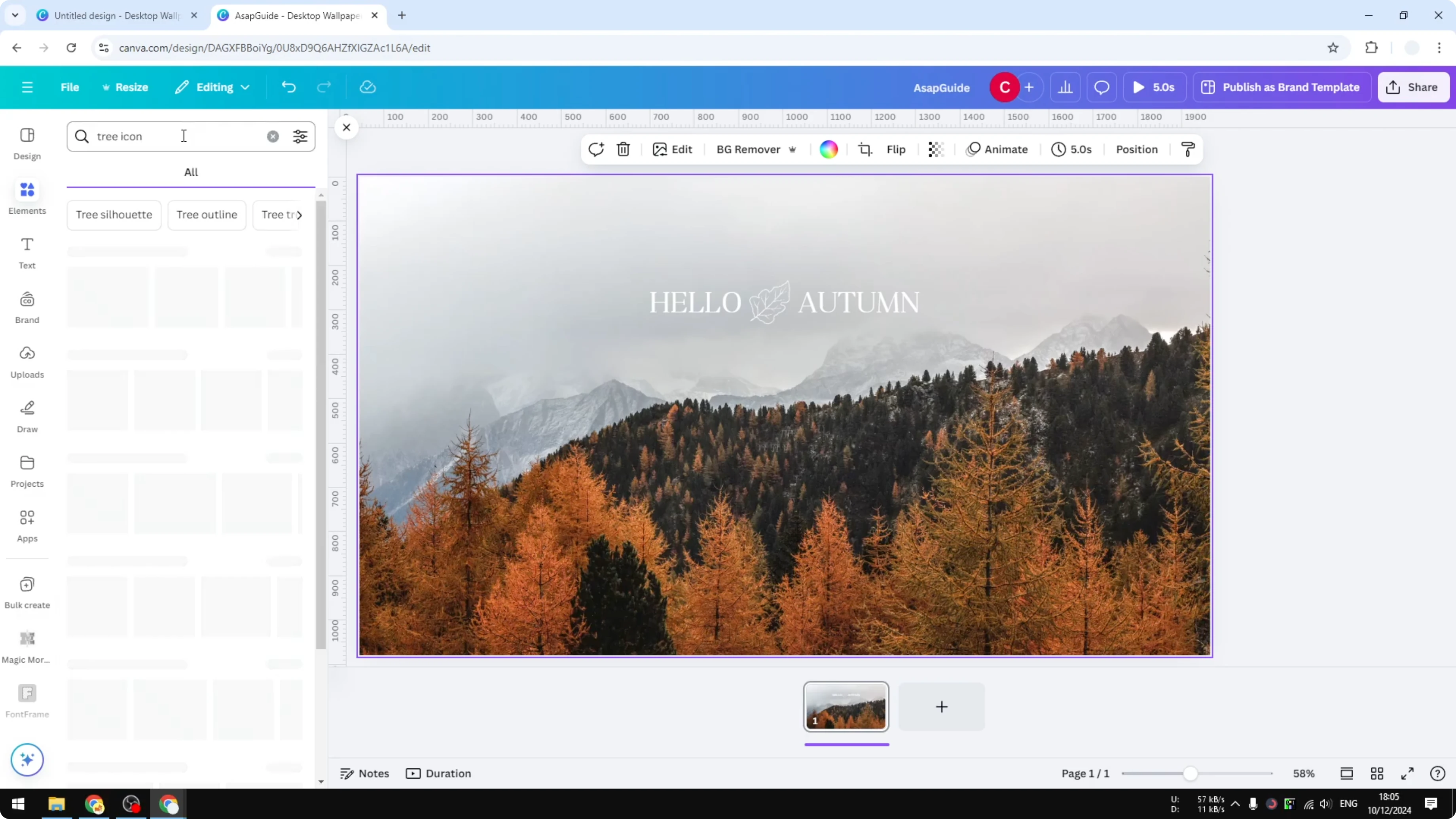Open the File menu
This screenshot has height=819, width=1456.
70,87
